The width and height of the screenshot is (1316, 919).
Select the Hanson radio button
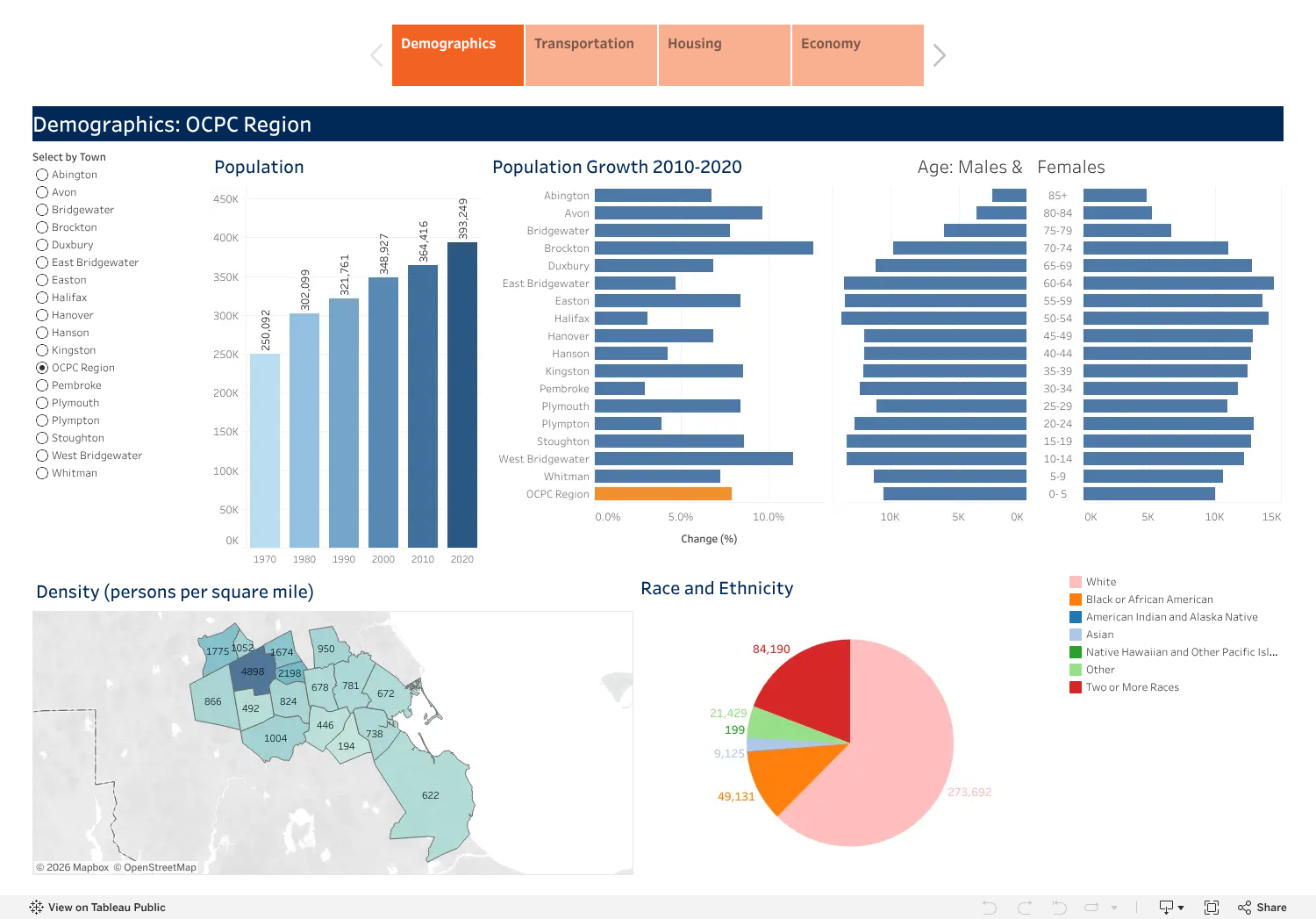pos(42,333)
